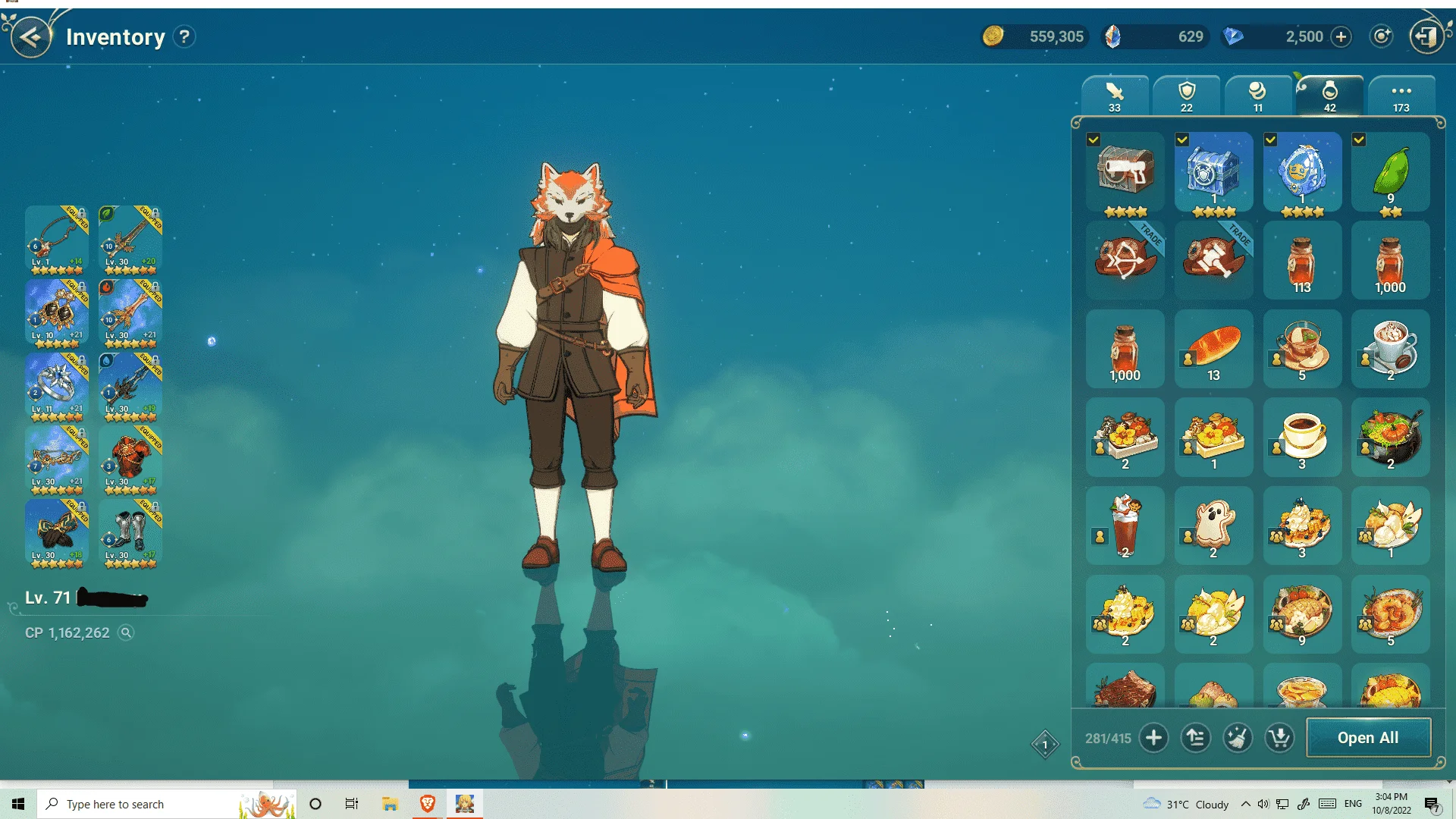Exit the inventory via the door icon
1456x819 pixels.
[x=1426, y=36]
